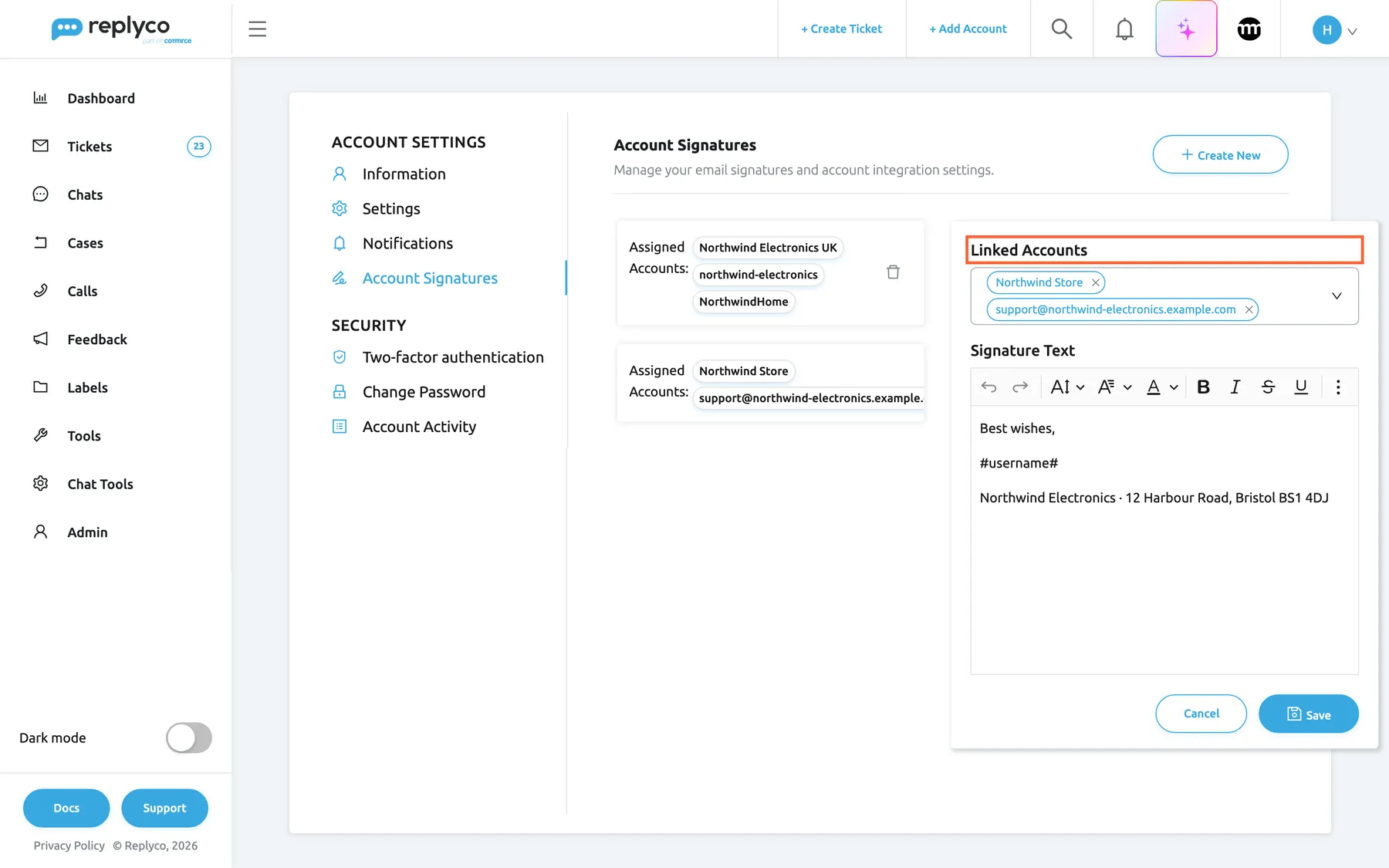Undo the last editor change
This screenshot has width=1389, height=868.
[989, 387]
